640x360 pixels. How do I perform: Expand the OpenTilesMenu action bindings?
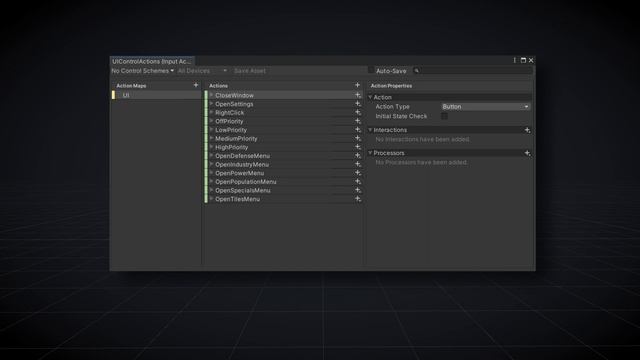point(211,199)
